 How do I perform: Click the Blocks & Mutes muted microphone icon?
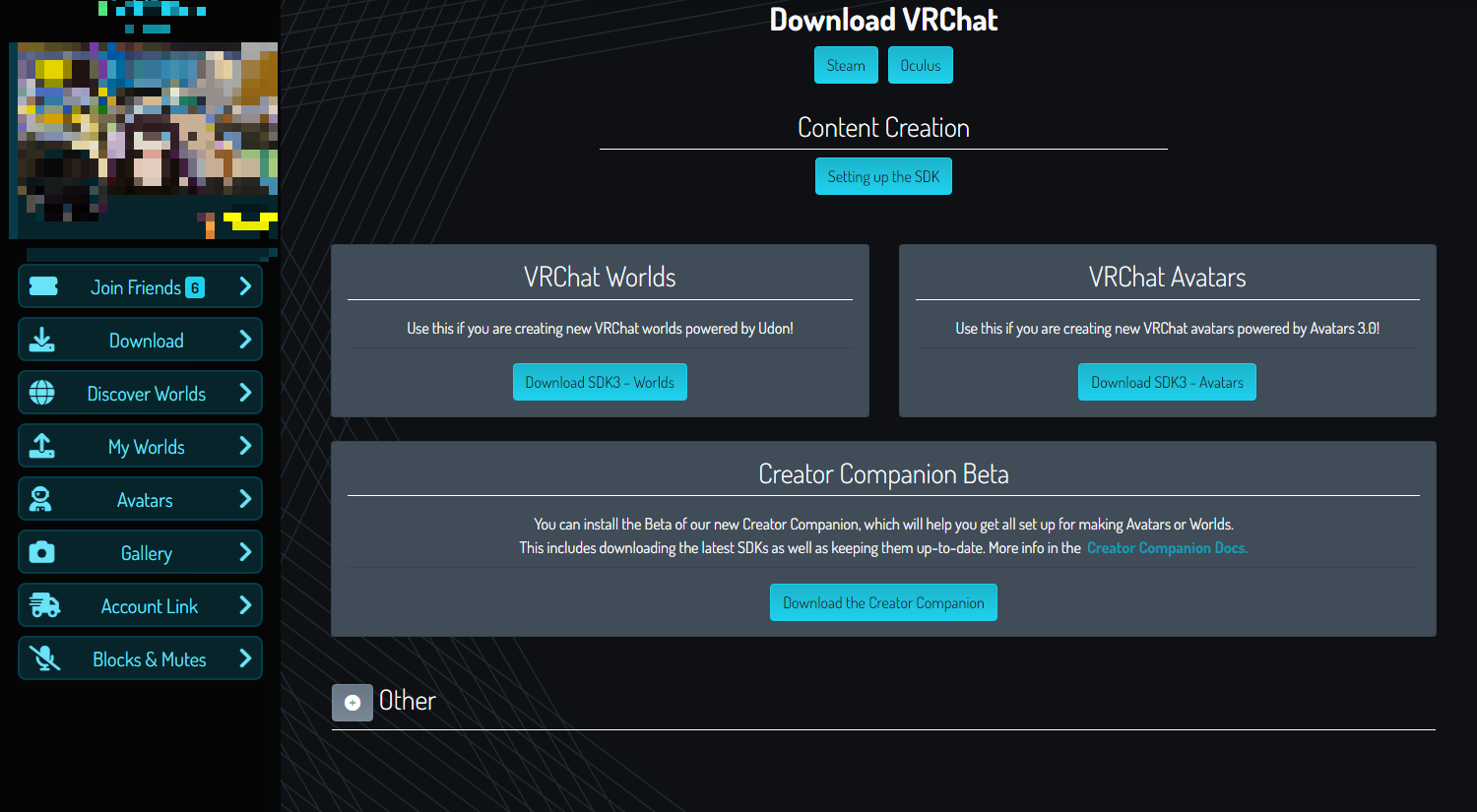(45, 658)
